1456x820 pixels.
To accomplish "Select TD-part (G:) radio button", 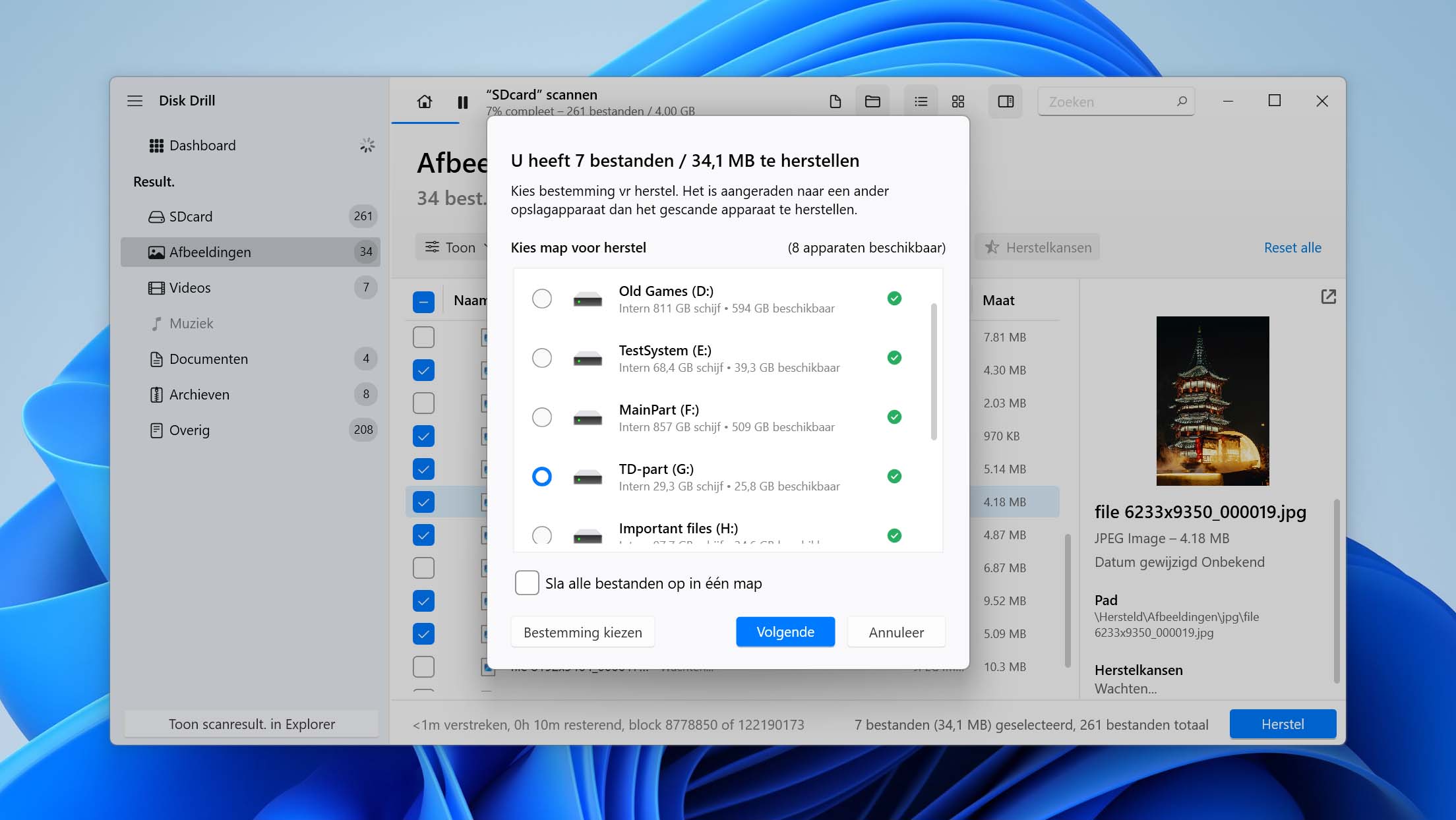I will click(541, 477).
